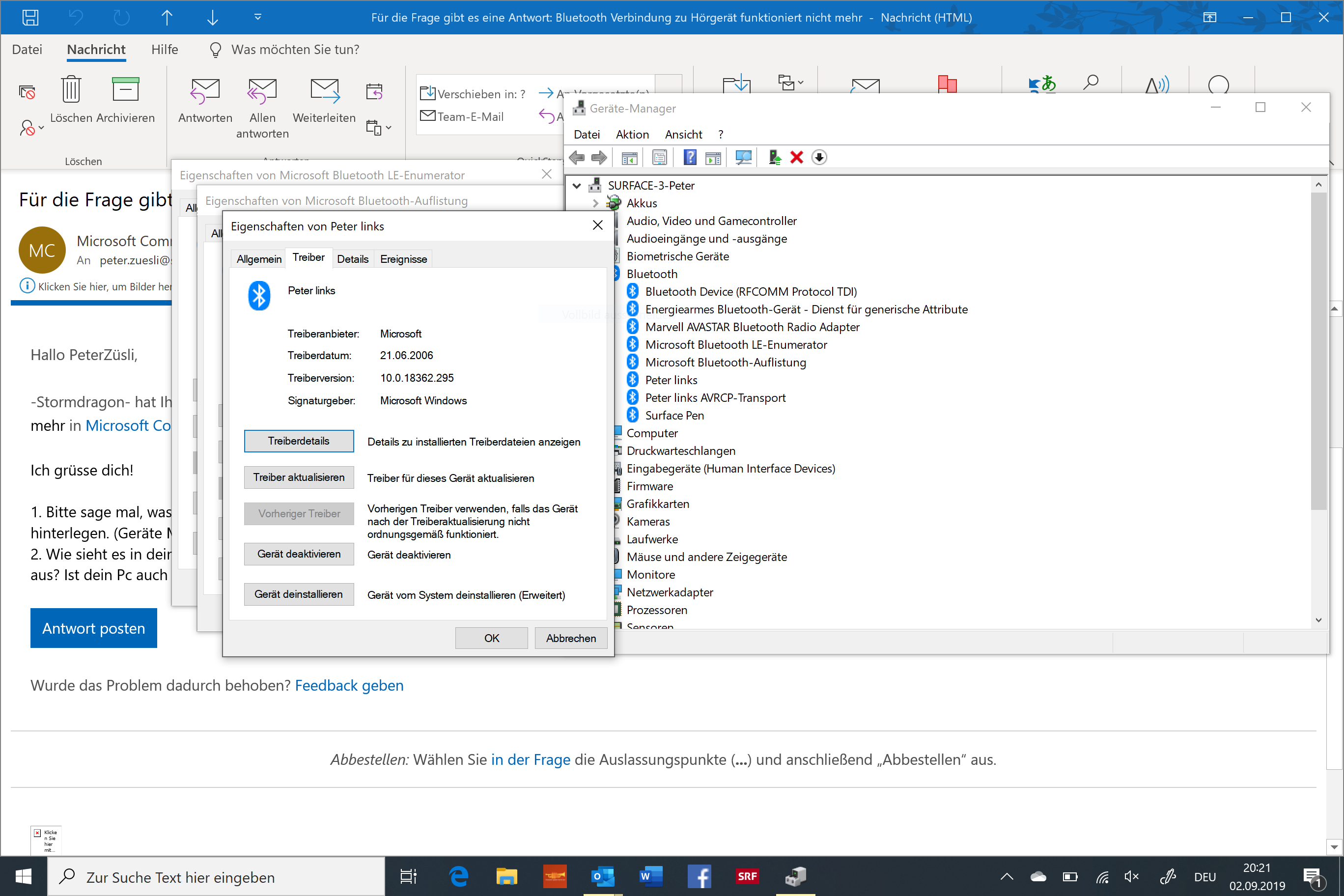This screenshot has height=896, width=1344.
Task: Expand the Akkus device category
Action: 595,203
